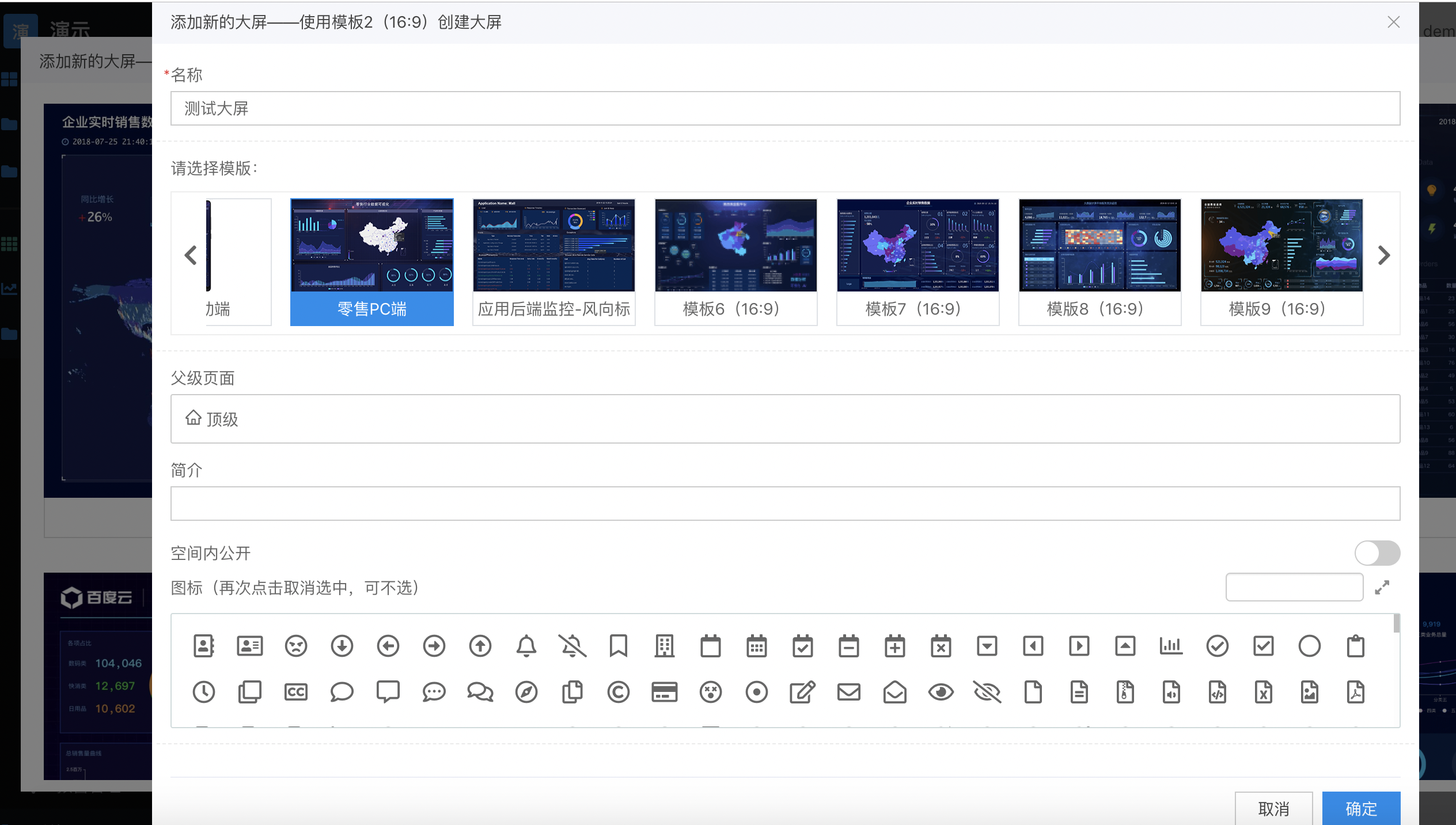This screenshot has height=825, width=1456.
Task: Select the PDF file icon
Action: pyautogui.click(x=1356, y=692)
